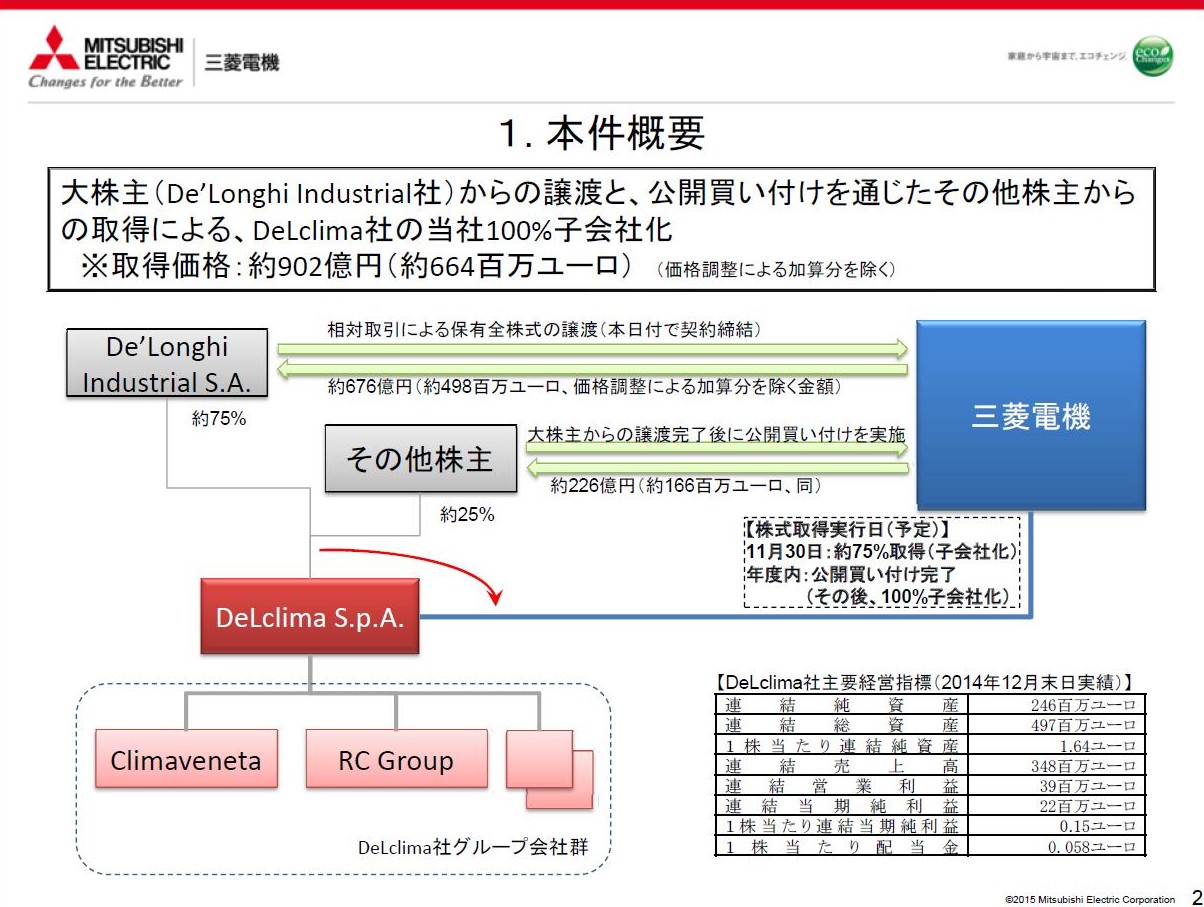The image size is (1204, 907).
Task: Click the heading 【株式取得実行日(予定)】
Action: (846, 529)
